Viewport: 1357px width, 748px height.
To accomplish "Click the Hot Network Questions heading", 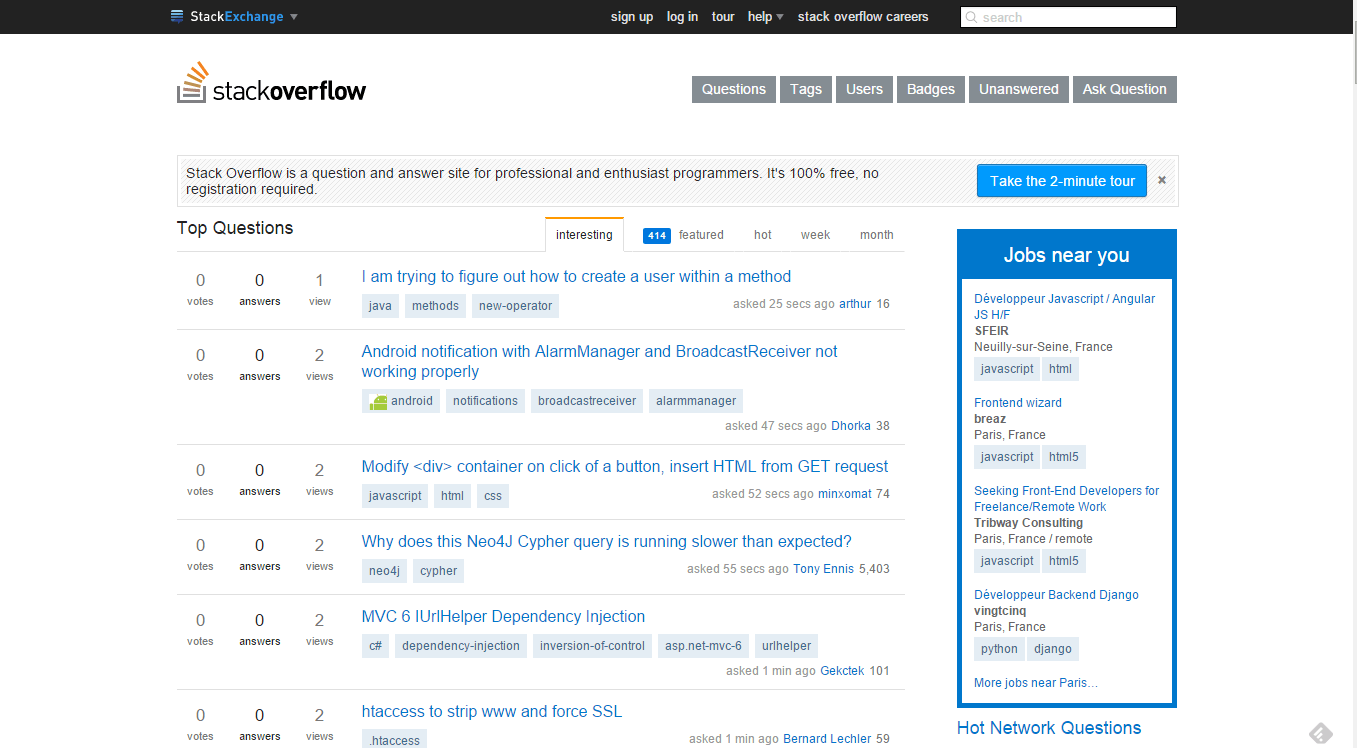I will pyautogui.click(x=1049, y=728).
